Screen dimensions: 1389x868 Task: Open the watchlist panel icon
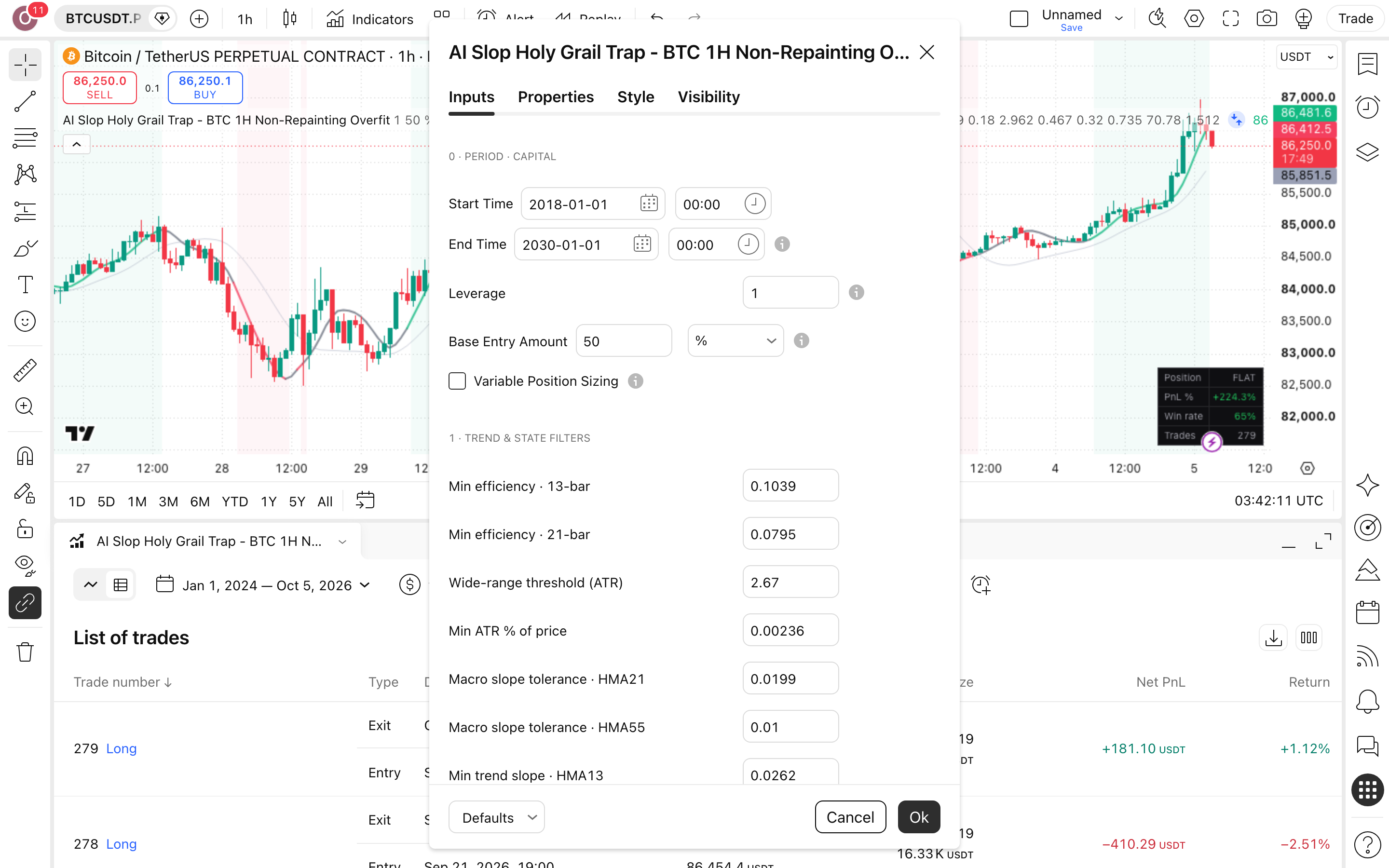(x=1367, y=64)
